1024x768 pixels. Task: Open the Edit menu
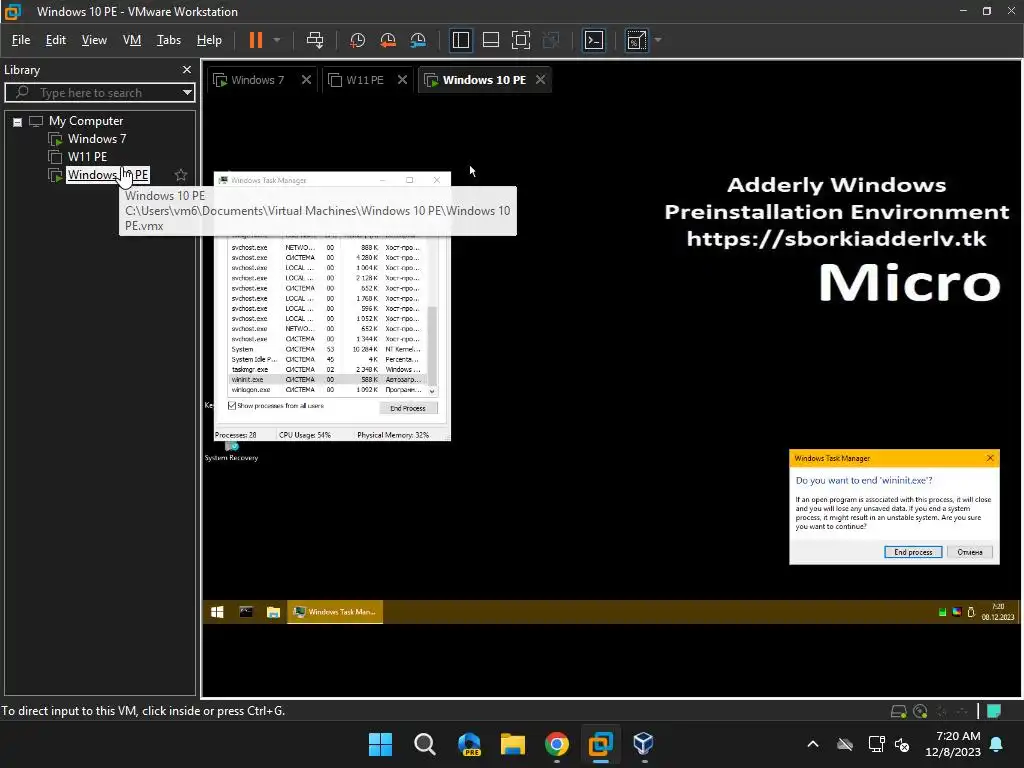56,40
